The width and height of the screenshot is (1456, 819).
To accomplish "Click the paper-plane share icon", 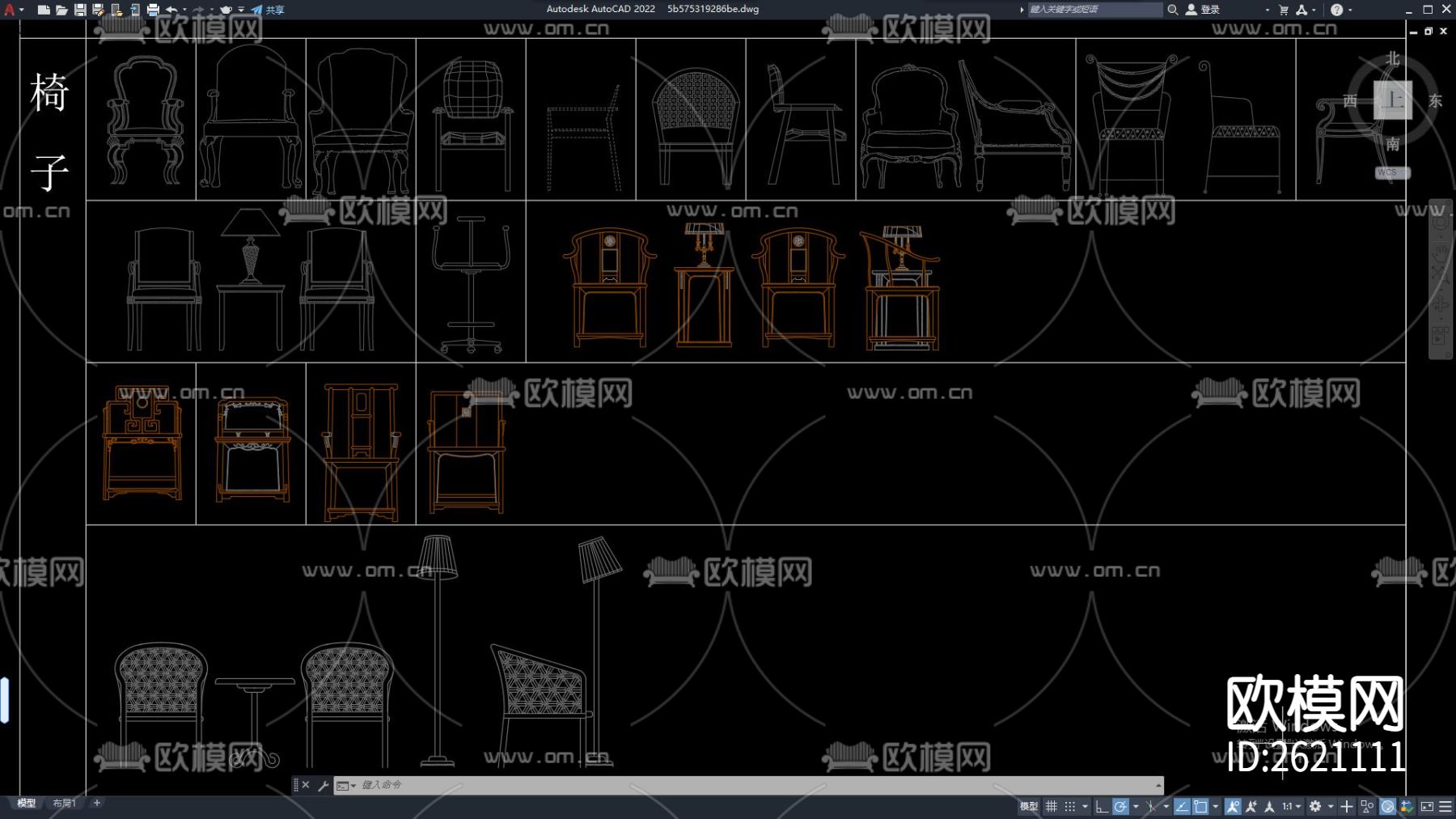I will (256, 10).
